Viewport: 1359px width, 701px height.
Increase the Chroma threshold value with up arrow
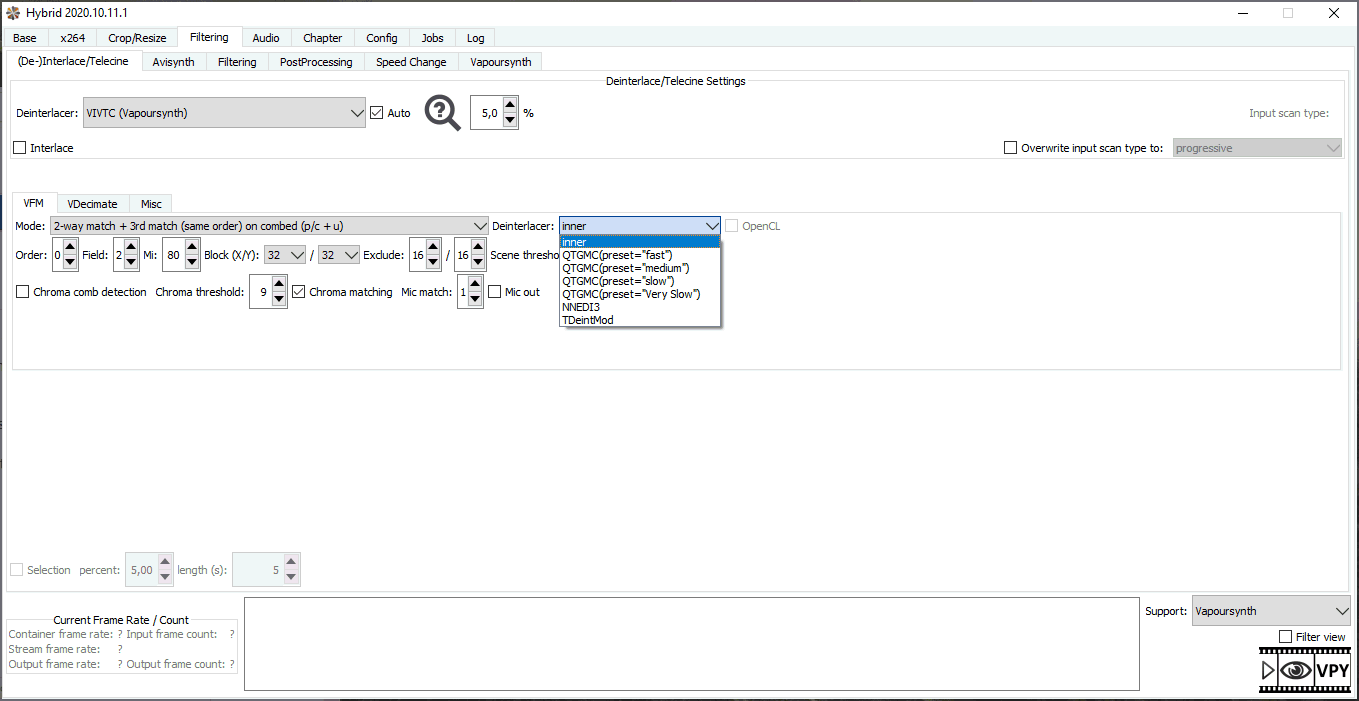click(279, 285)
